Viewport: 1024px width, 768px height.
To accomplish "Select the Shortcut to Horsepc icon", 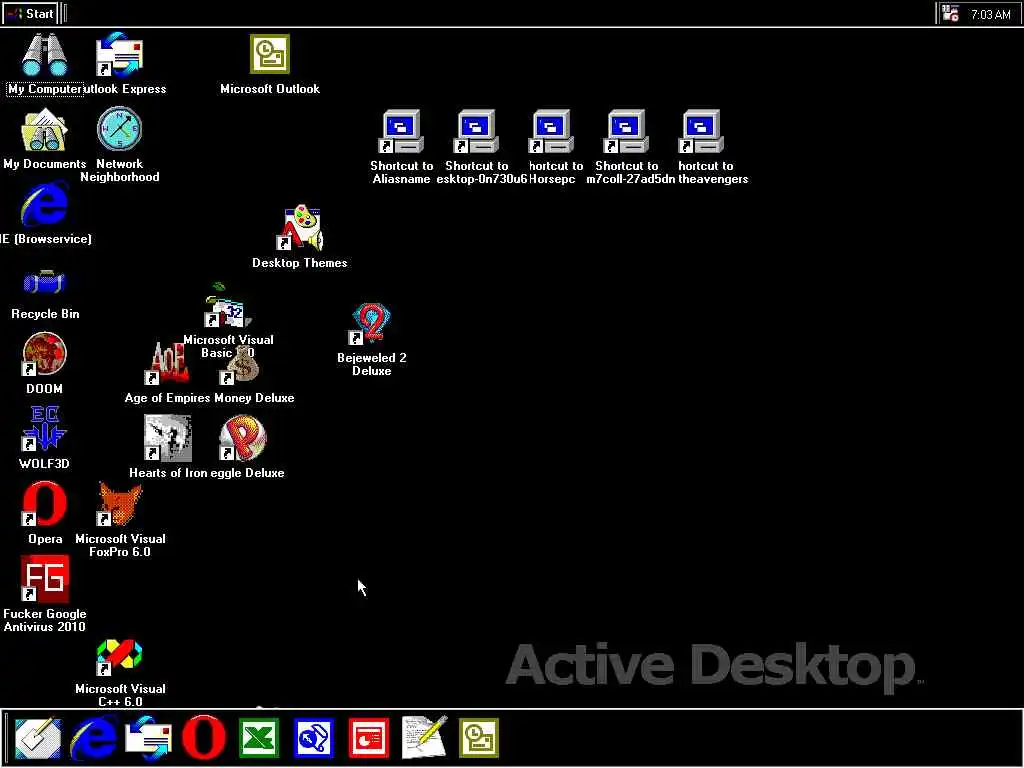I will click(x=552, y=131).
